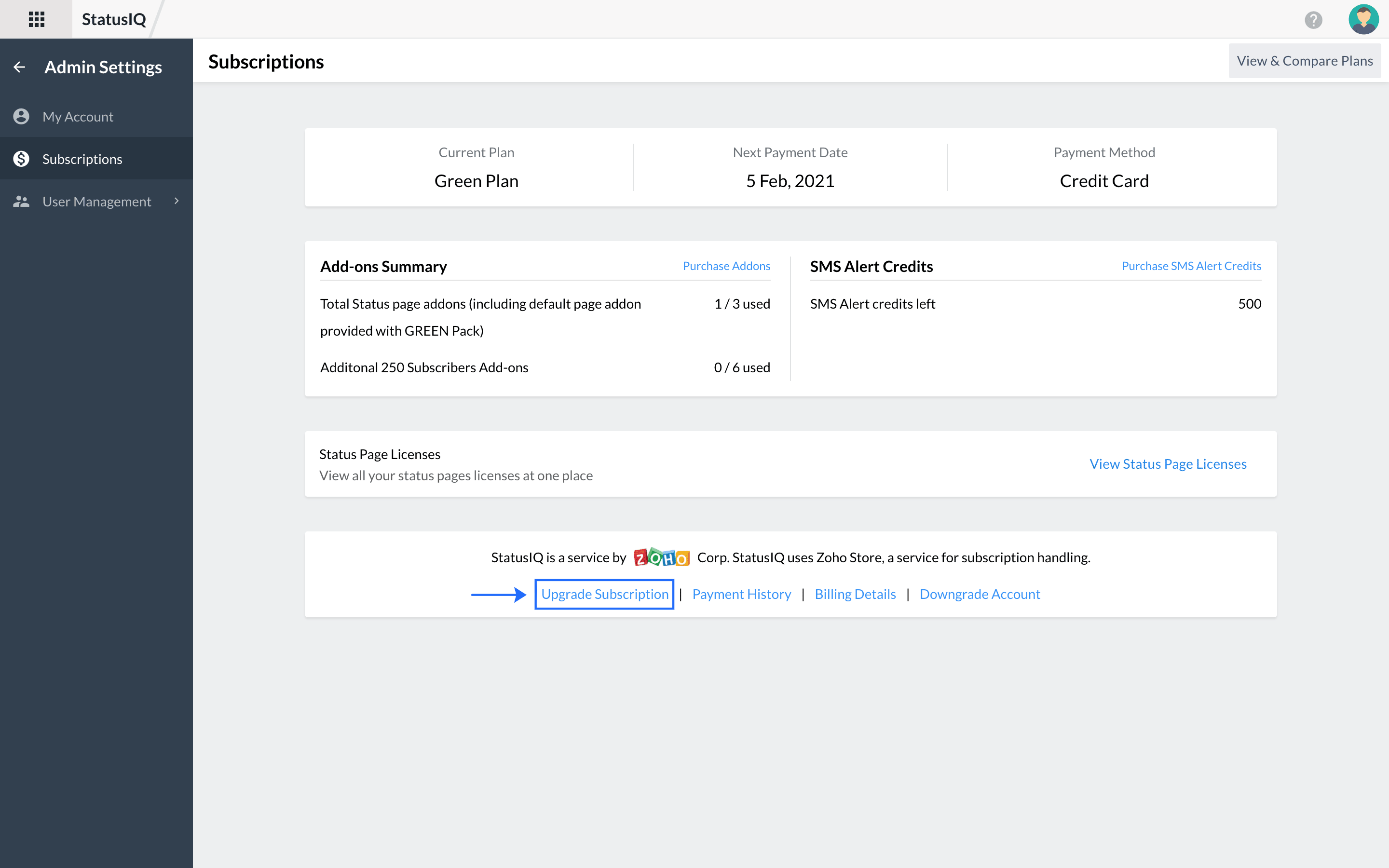Click the Subscriptions dollar icon
1389x868 pixels.
point(22,159)
